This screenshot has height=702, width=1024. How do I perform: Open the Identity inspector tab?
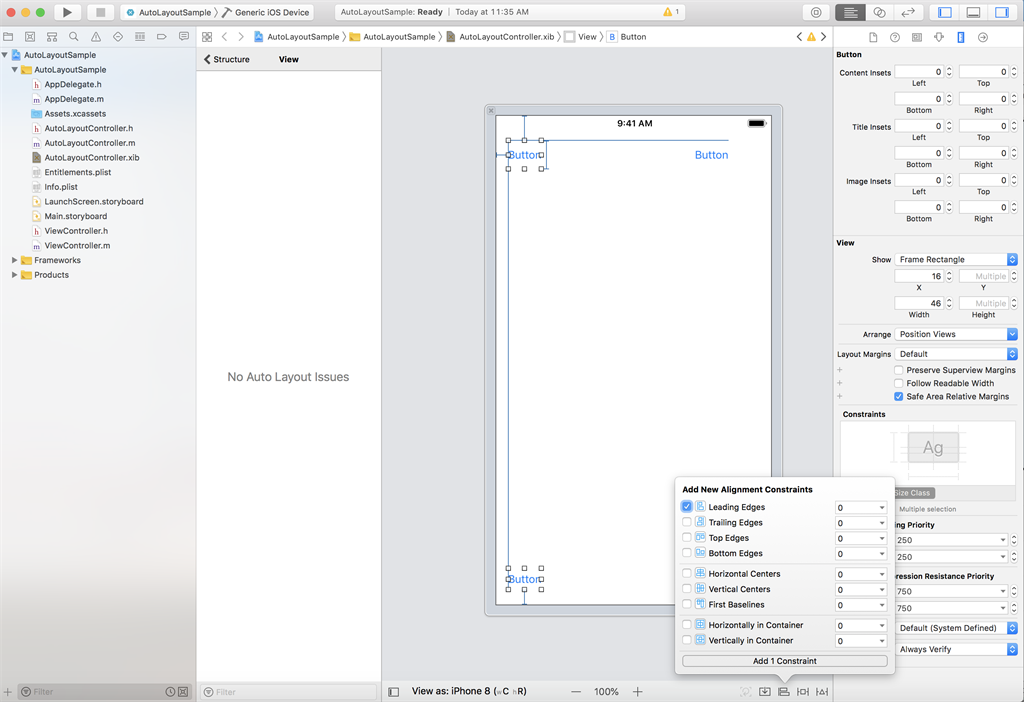pos(917,37)
